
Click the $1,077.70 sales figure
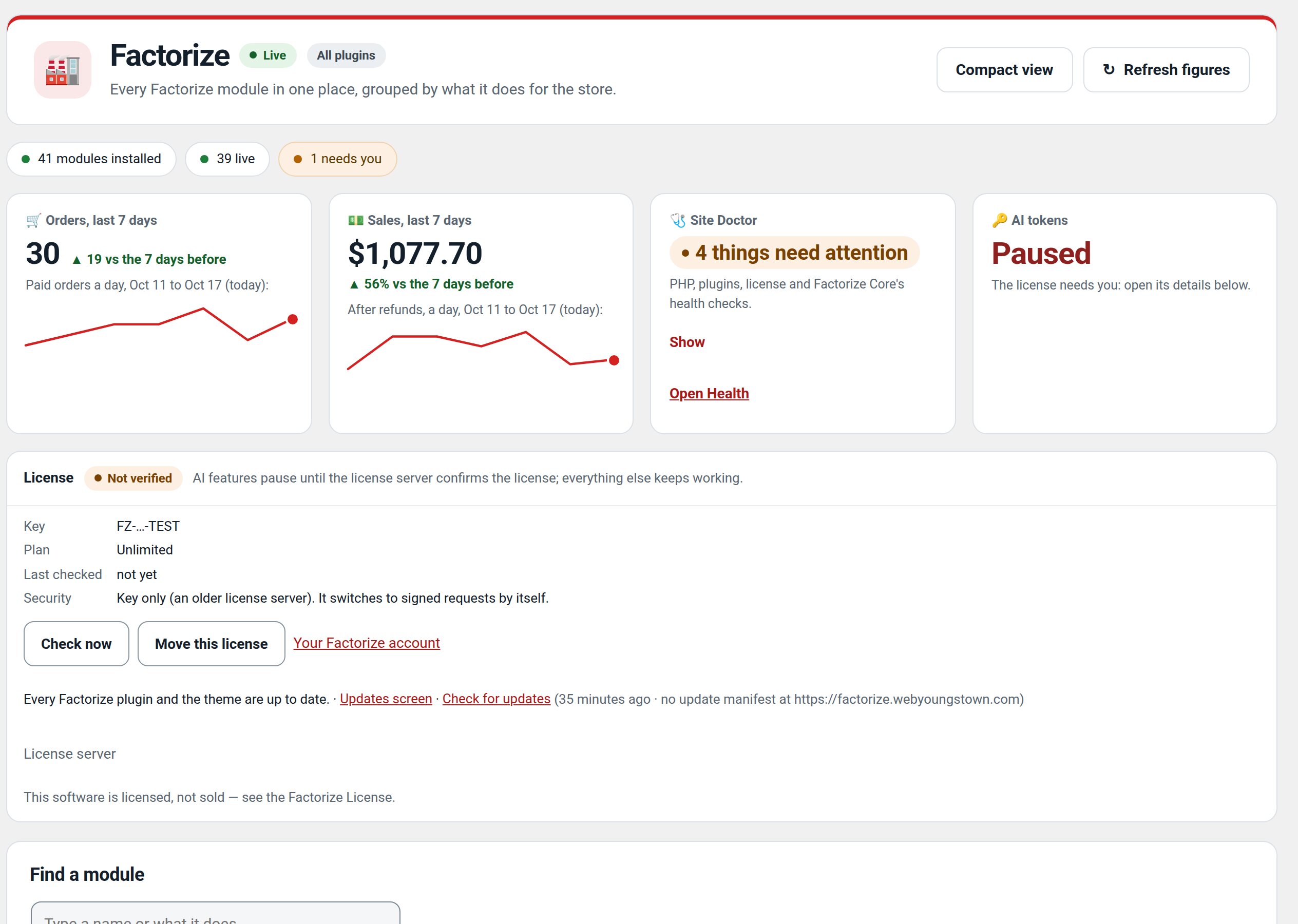point(415,253)
